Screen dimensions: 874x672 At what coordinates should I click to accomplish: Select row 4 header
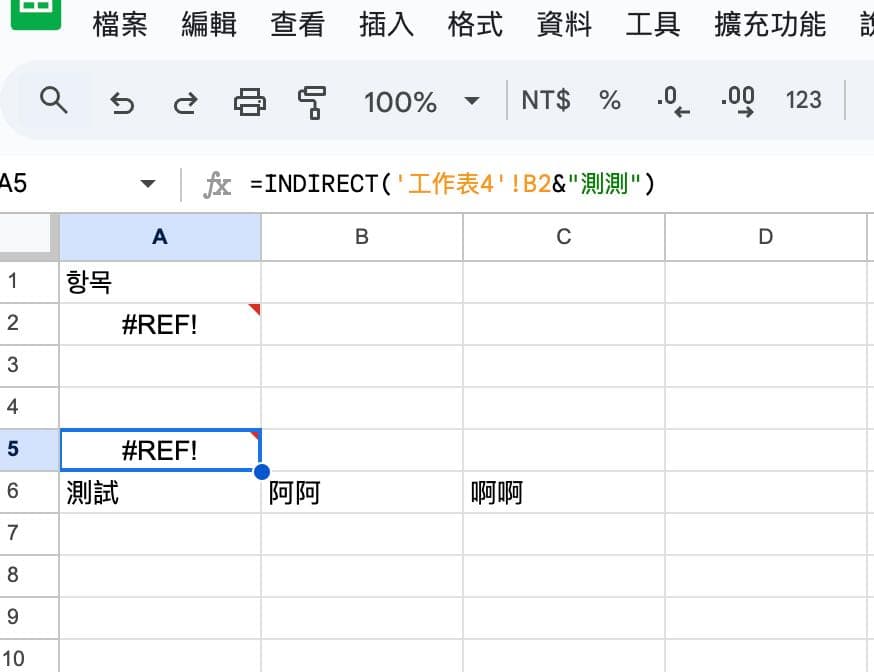click(x=29, y=408)
